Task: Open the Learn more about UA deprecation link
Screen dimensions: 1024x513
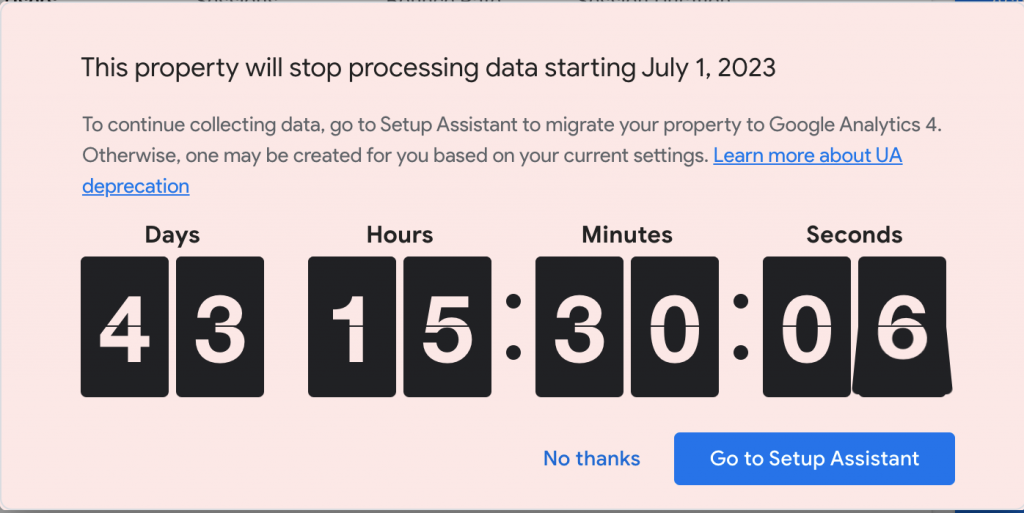Action: pos(807,156)
